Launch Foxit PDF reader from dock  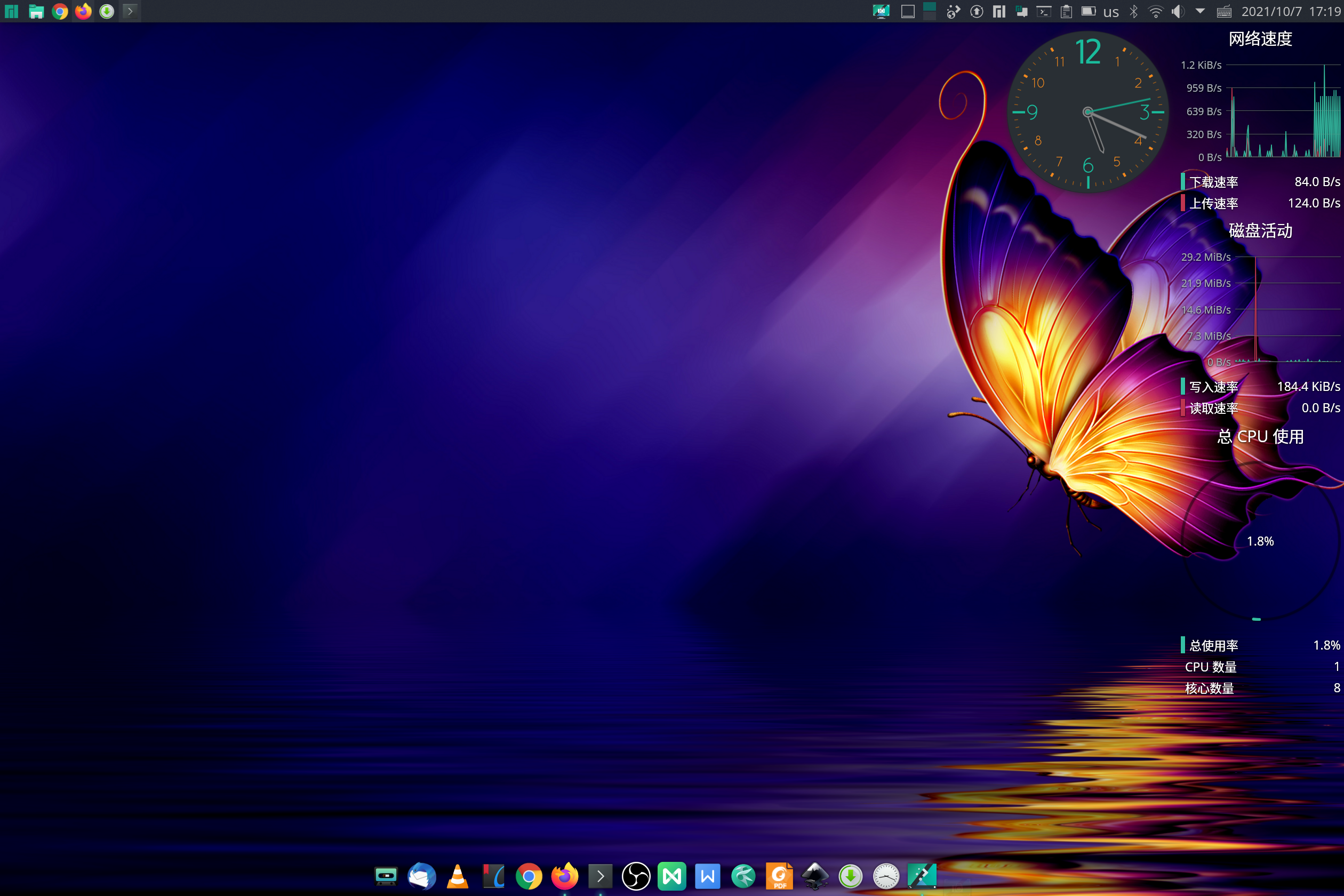(779, 876)
